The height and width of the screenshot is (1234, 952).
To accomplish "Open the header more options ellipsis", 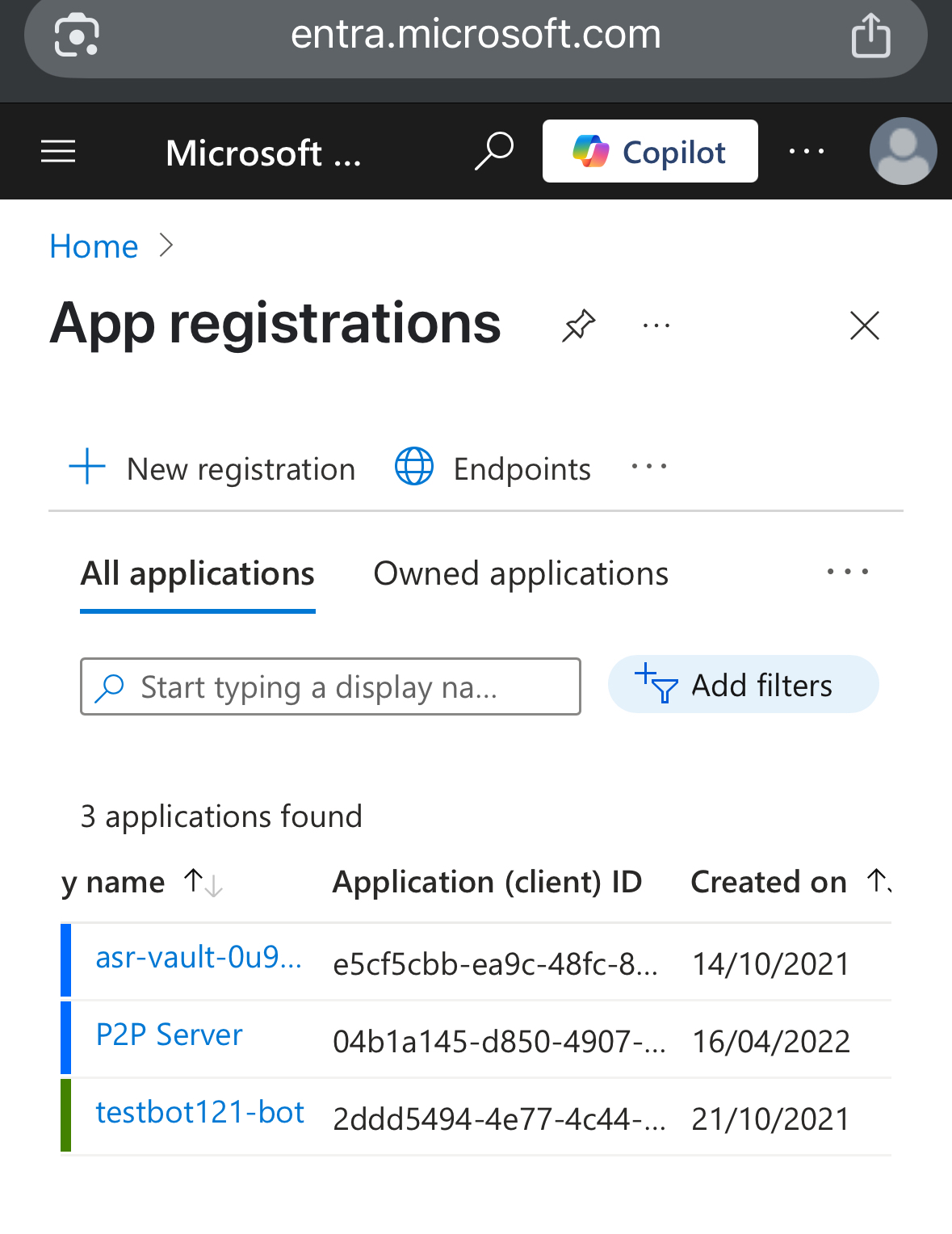I will [807, 151].
